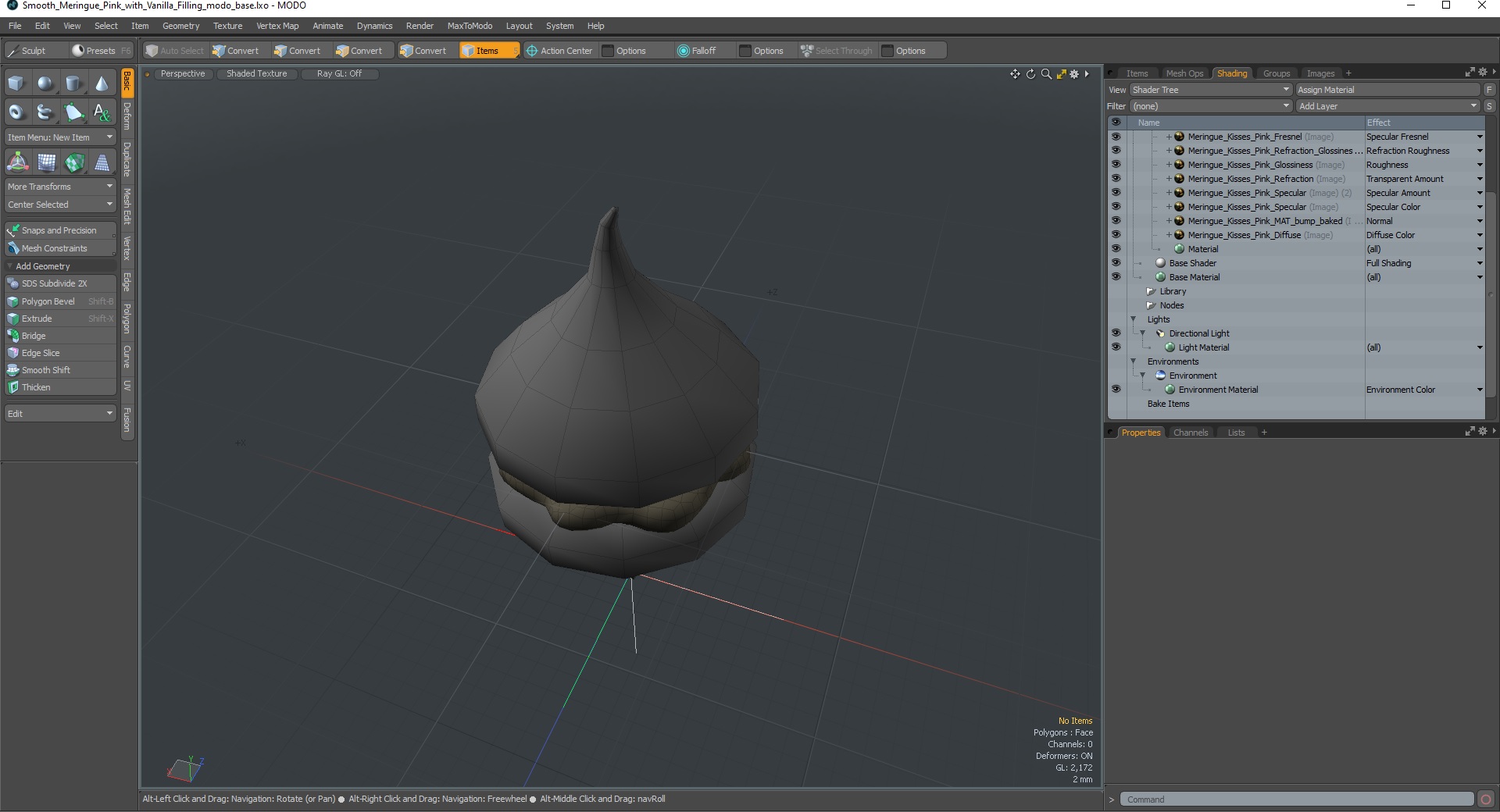This screenshot has width=1500, height=812.
Task: Open the Shader Tree view dropdown
Action: point(1211,90)
